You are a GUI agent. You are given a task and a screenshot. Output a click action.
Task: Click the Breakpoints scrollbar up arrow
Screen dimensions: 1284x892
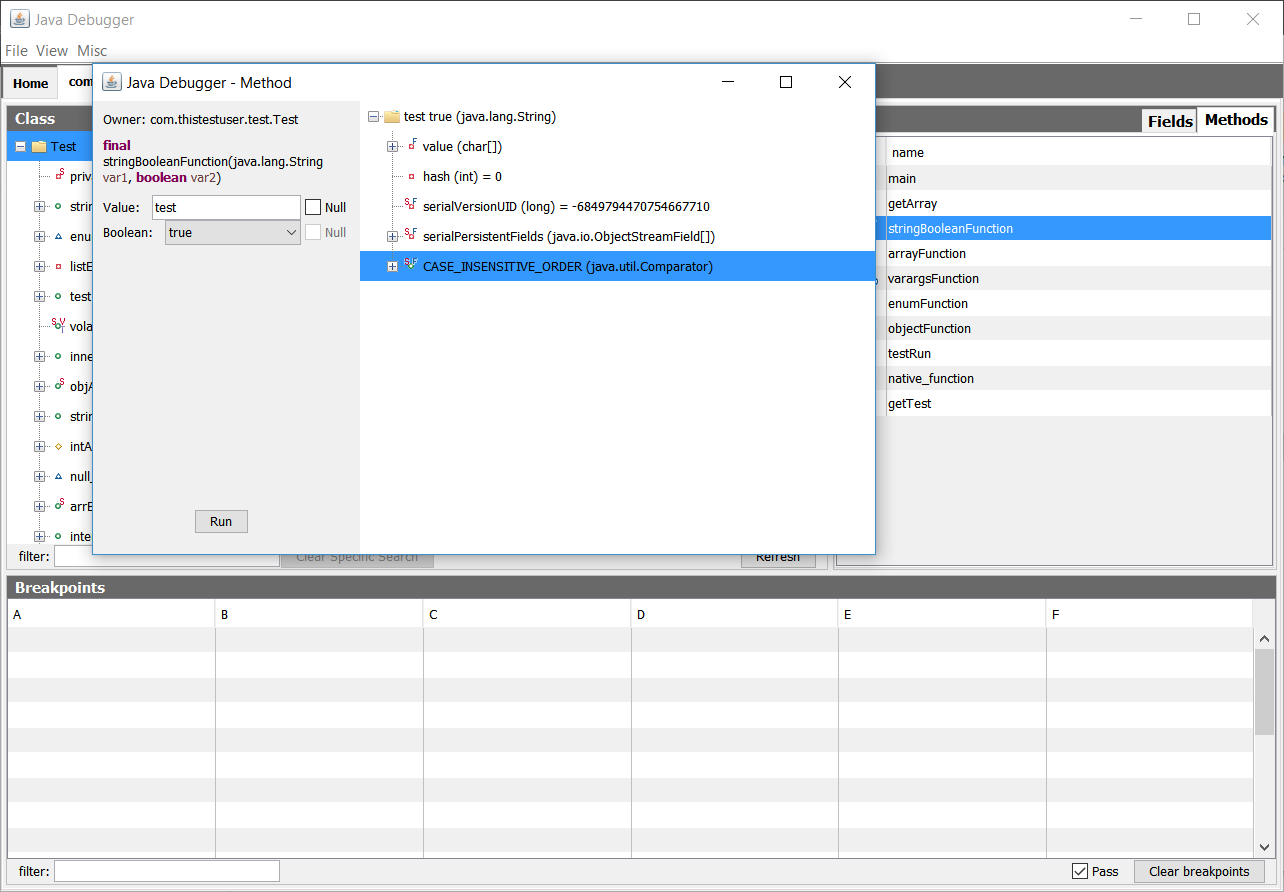1264,638
